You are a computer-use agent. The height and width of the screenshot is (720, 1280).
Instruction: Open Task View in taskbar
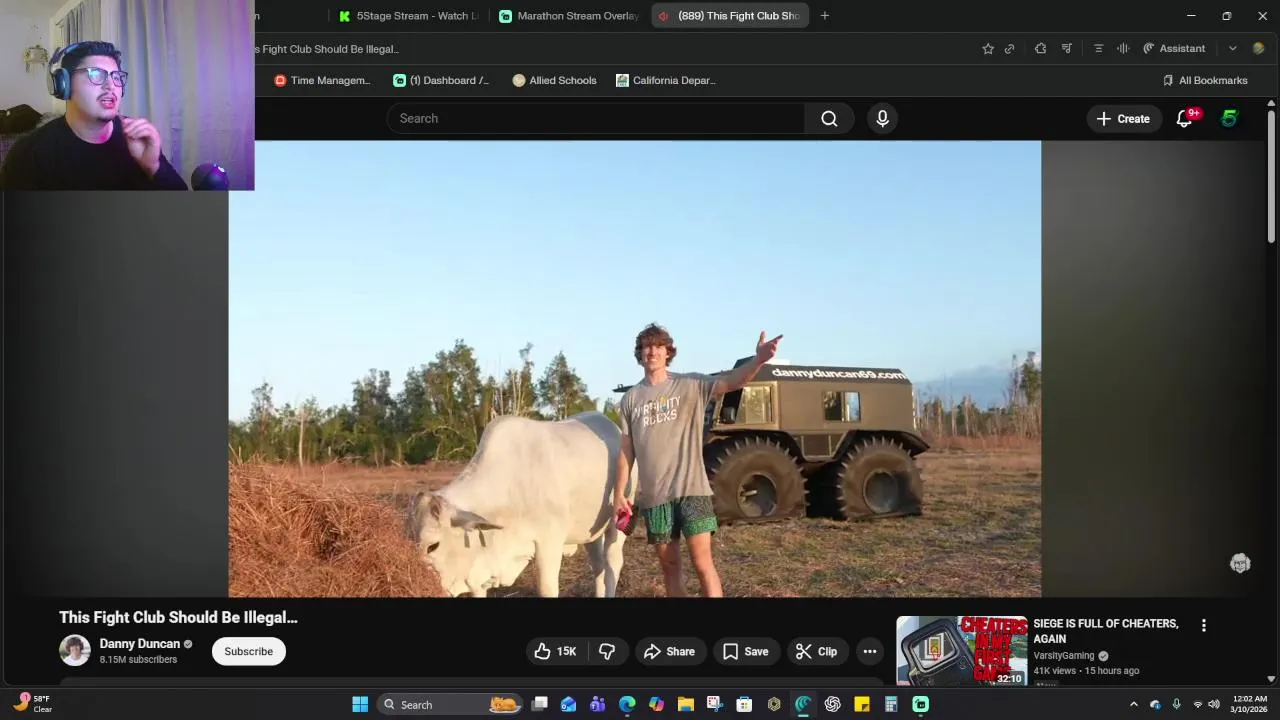[x=539, y=704]
